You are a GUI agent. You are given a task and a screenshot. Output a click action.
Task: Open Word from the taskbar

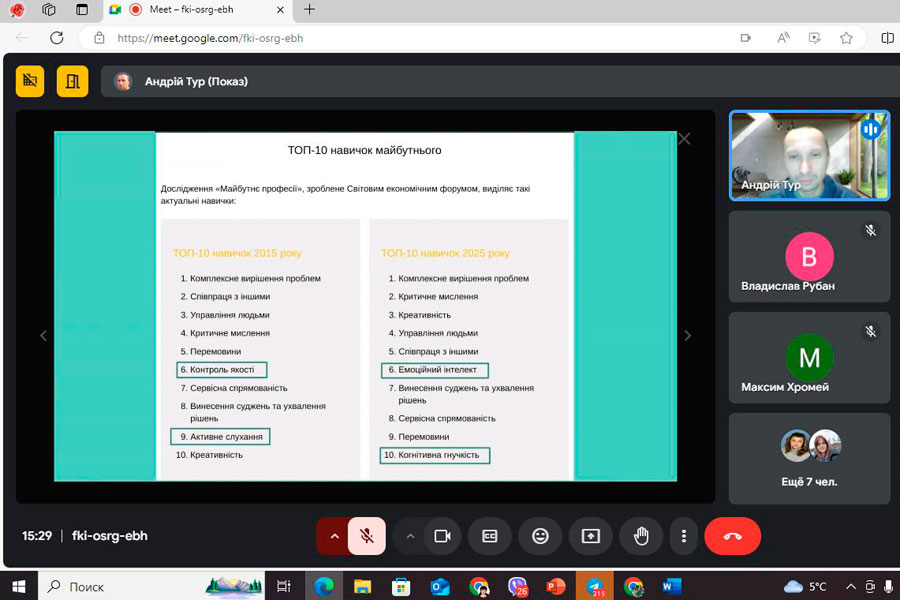point(671,586)
